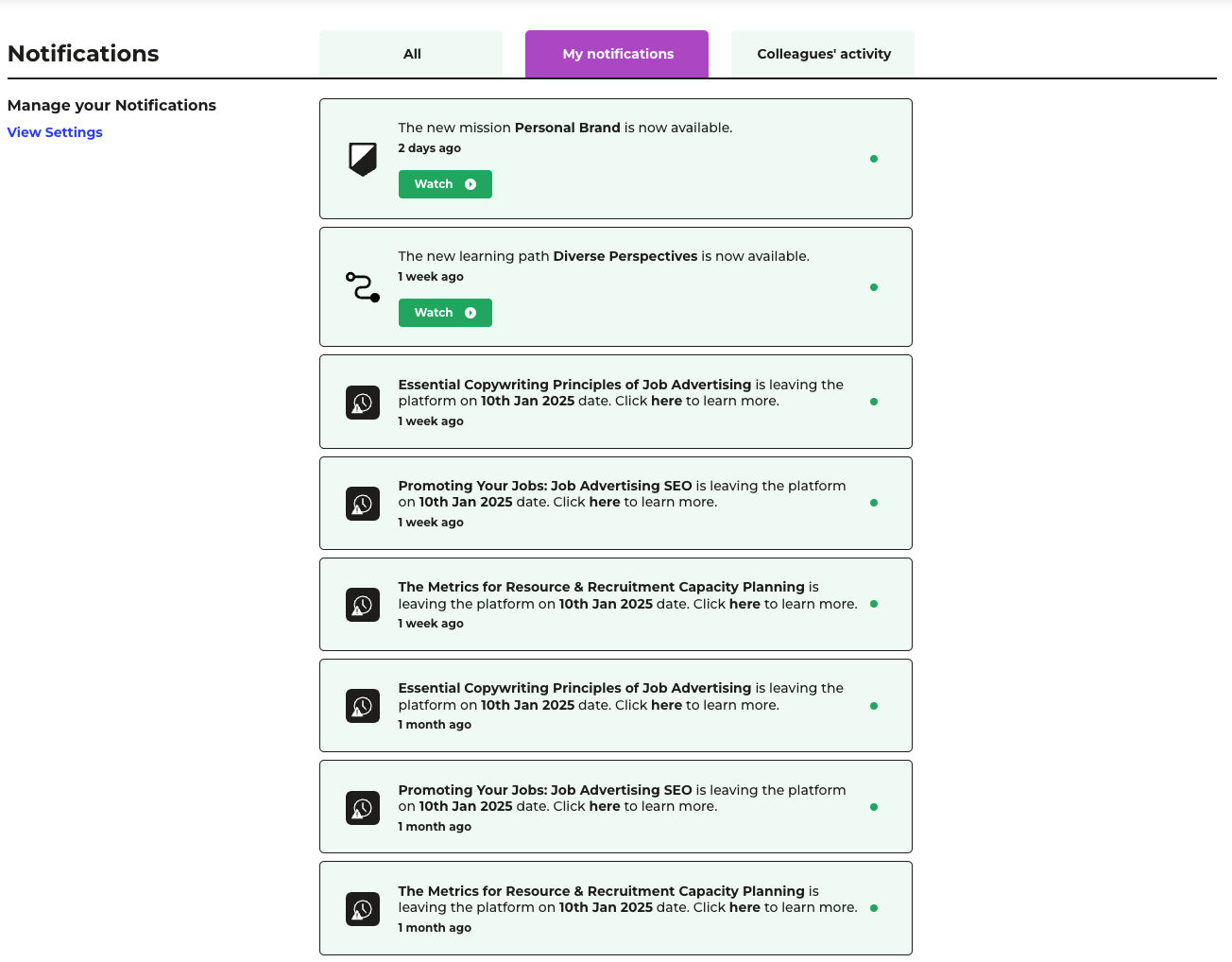1232x962 pixels.
Task: Click unread dot on 1 month ago Metrics for Resource notification
Action: click(874, 908)
